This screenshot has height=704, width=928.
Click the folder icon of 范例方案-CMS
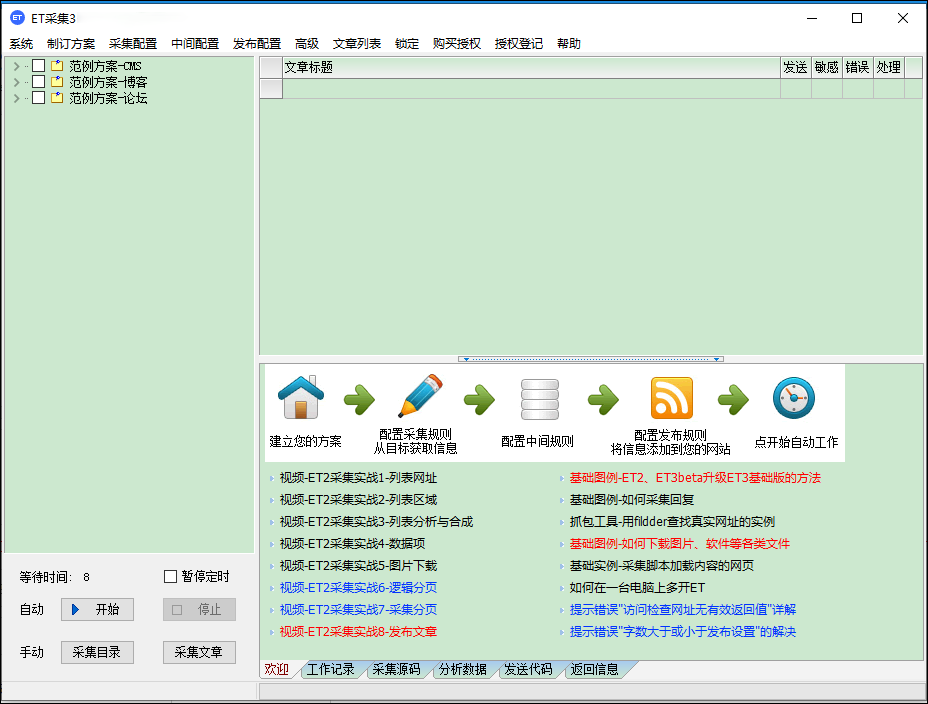(x=57, y=66)
